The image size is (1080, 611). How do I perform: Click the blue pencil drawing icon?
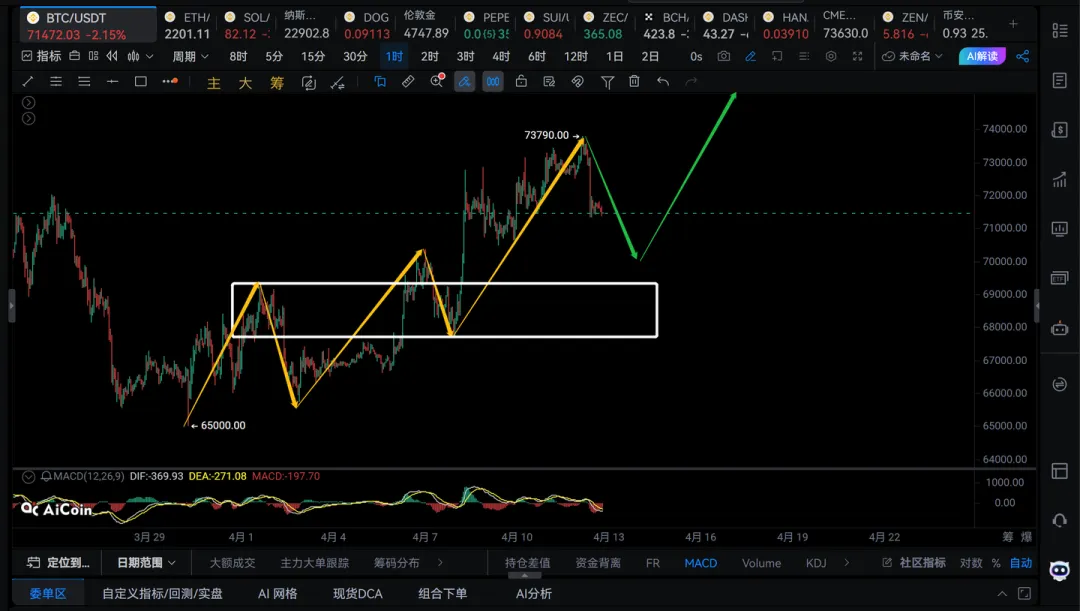(x=751, y=56)
